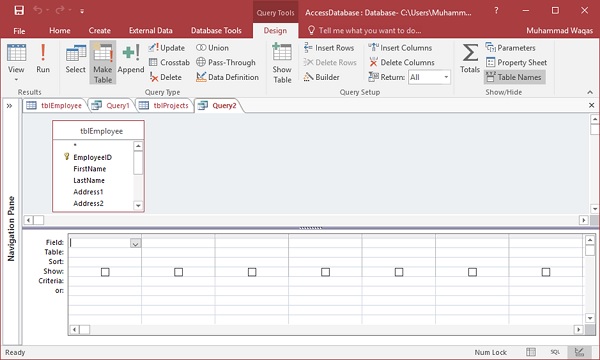600x360 pixels.
Task: Choose the Append query type icon
Action: pos(131,59)
